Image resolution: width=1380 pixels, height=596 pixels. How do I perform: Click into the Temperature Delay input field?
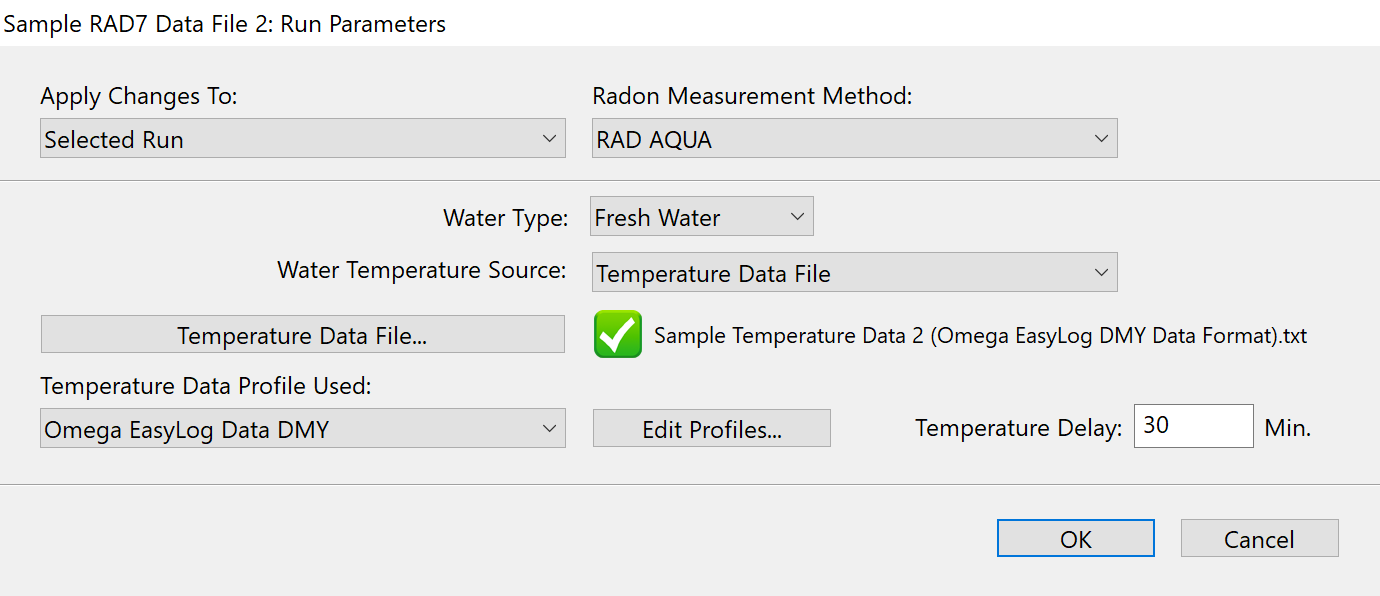coord(1192,426)
